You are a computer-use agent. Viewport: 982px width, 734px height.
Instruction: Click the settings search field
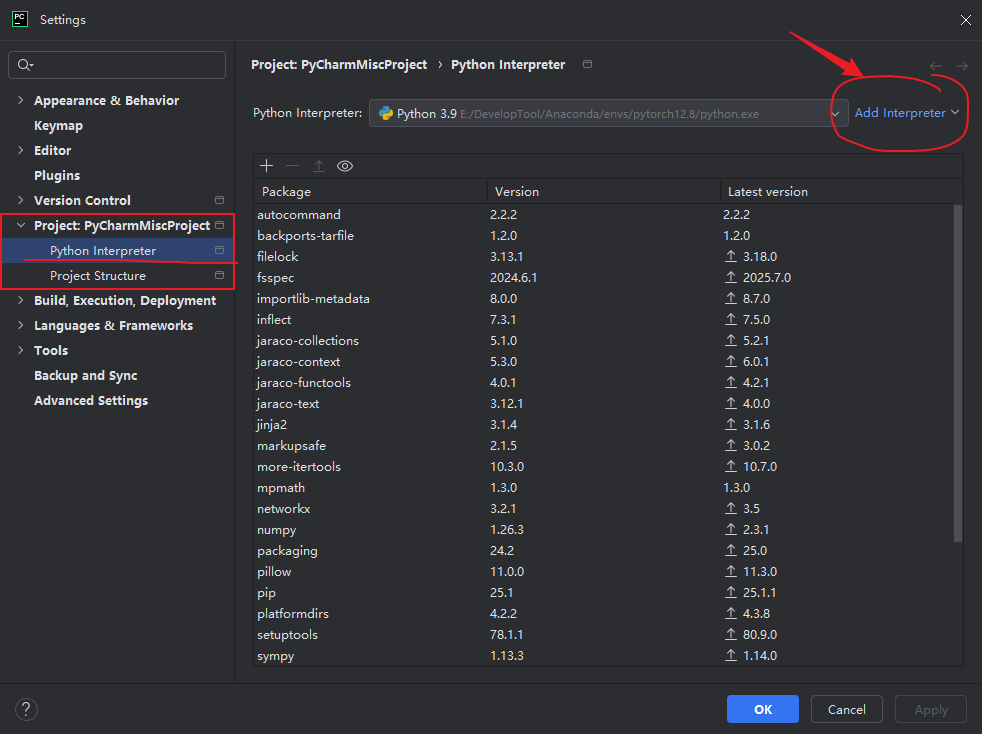(x=117, y=65)
